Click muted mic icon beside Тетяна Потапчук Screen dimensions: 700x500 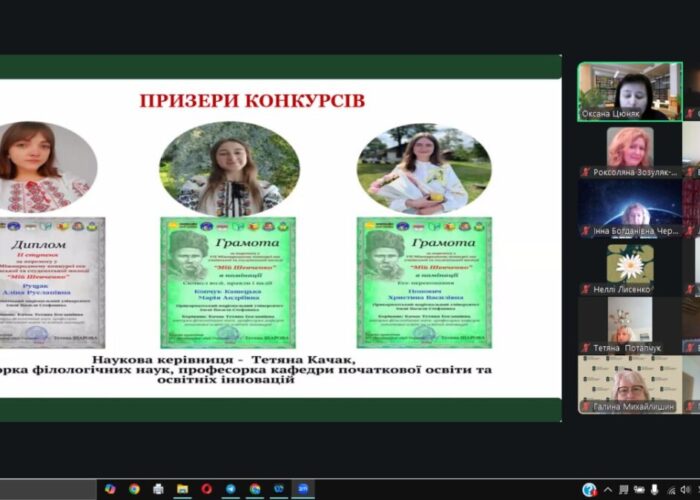pyautogui.click(x=586, y=348)
